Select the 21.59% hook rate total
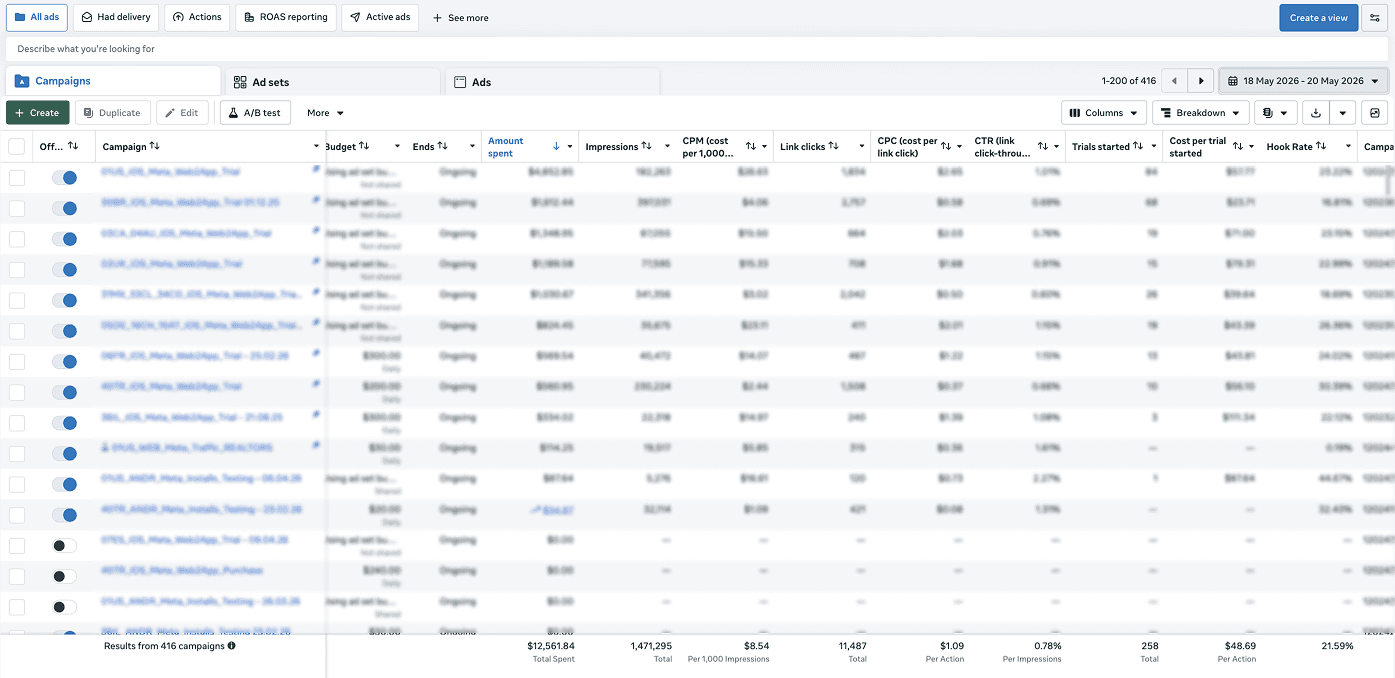Viewport: 1395px width, 678px height. 1338,646
